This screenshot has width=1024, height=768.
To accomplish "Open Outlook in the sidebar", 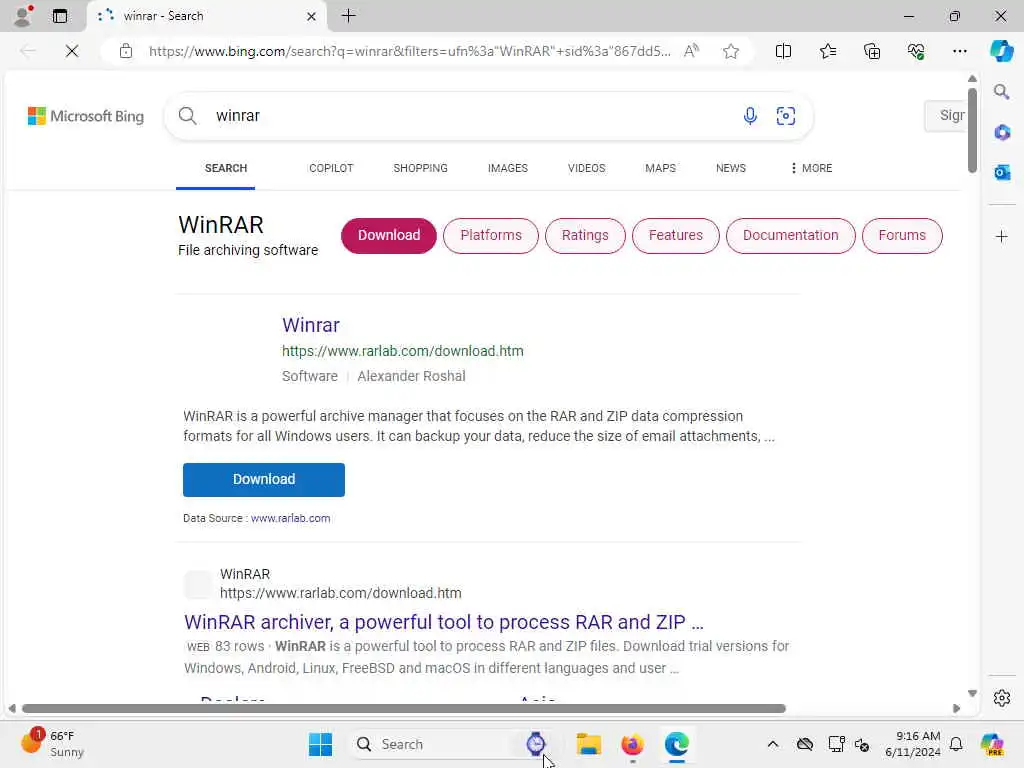I will [1002, 172].
